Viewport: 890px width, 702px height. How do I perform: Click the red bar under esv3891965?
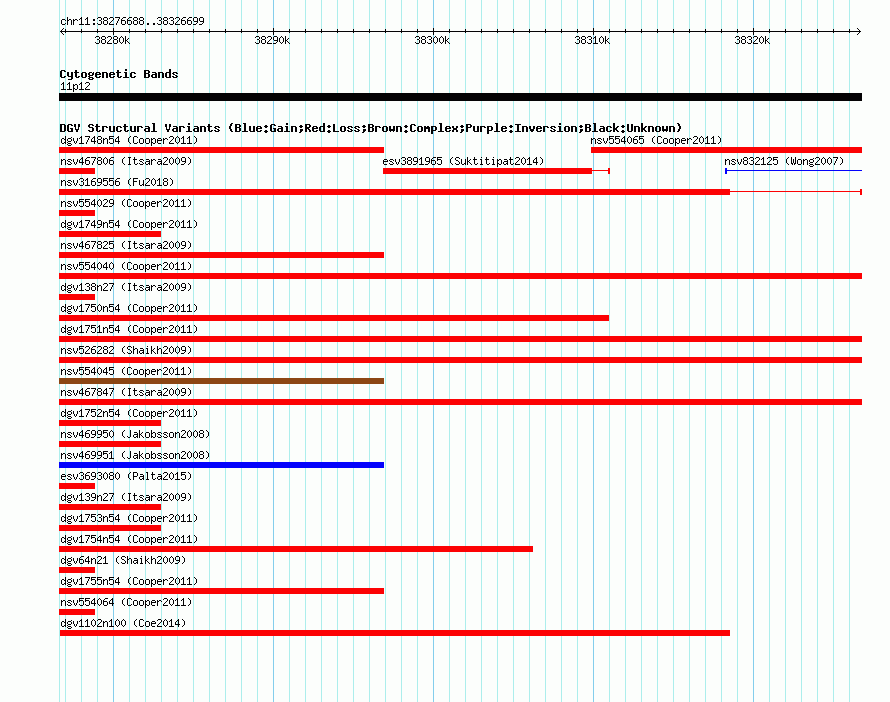(x=488, y=171)
